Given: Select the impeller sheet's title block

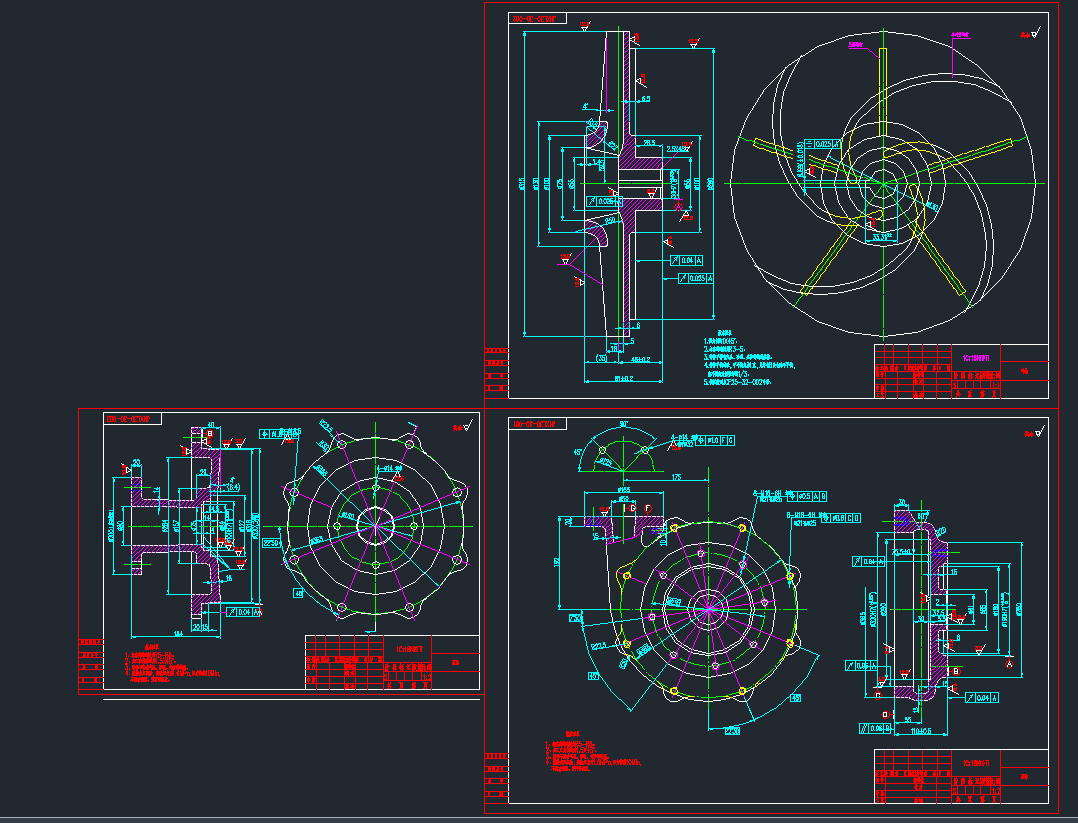Looking at the screenshot, I should coord(961,373).
